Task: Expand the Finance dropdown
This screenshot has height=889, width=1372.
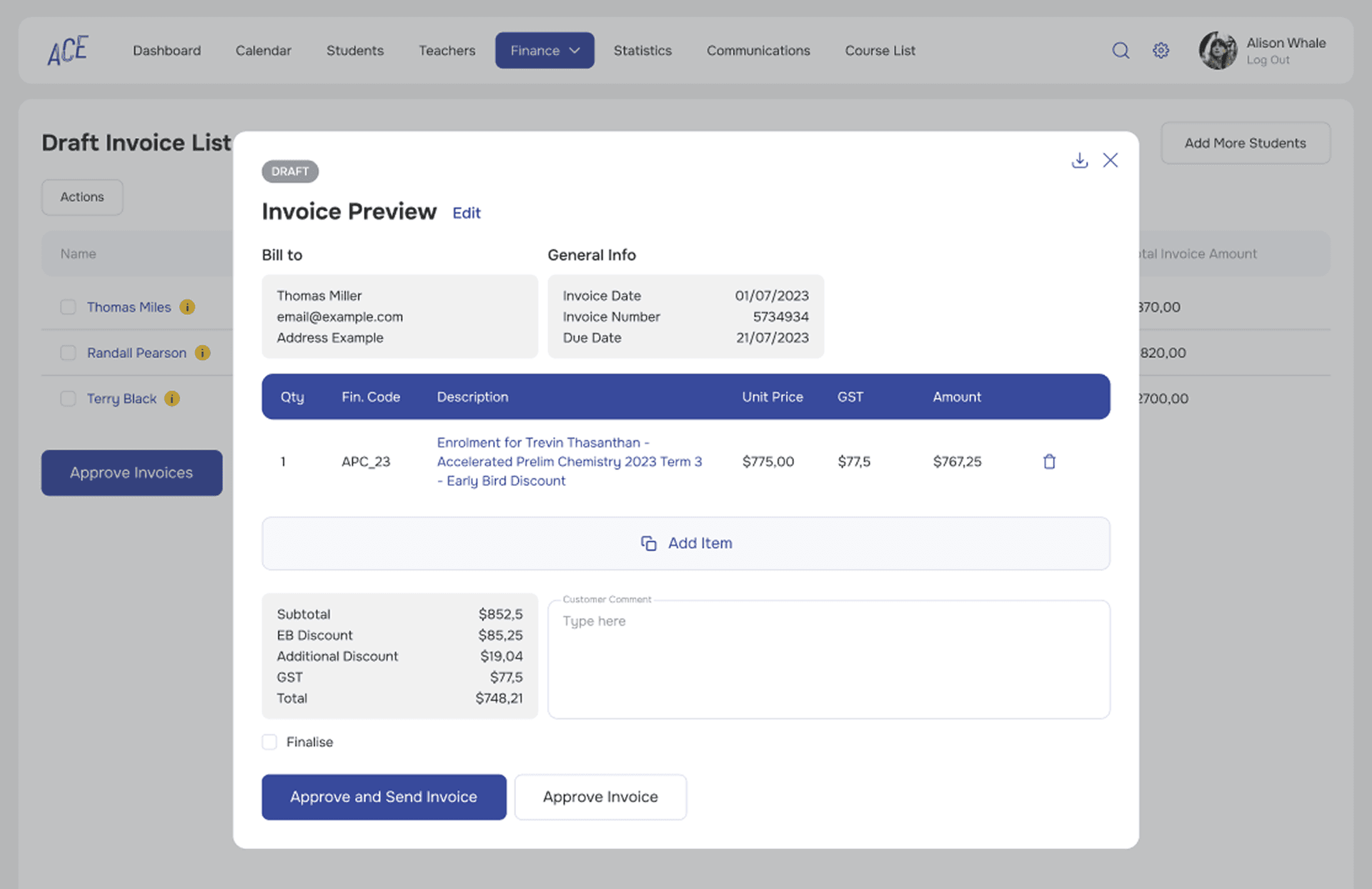Action: click(x=545, y=50)
